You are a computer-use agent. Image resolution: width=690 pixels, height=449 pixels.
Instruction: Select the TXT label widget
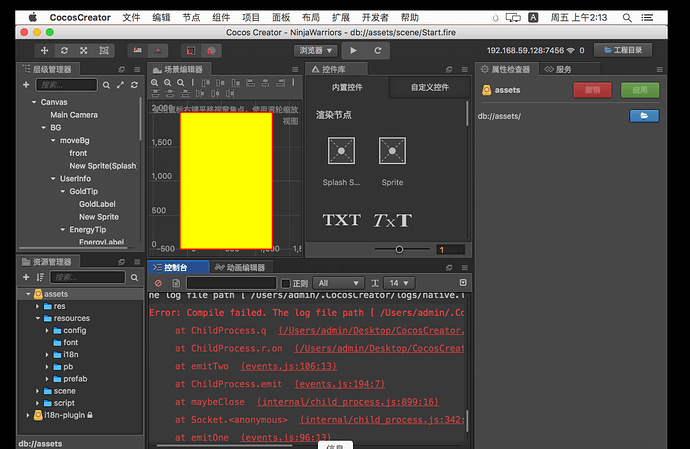coord(342,220)
